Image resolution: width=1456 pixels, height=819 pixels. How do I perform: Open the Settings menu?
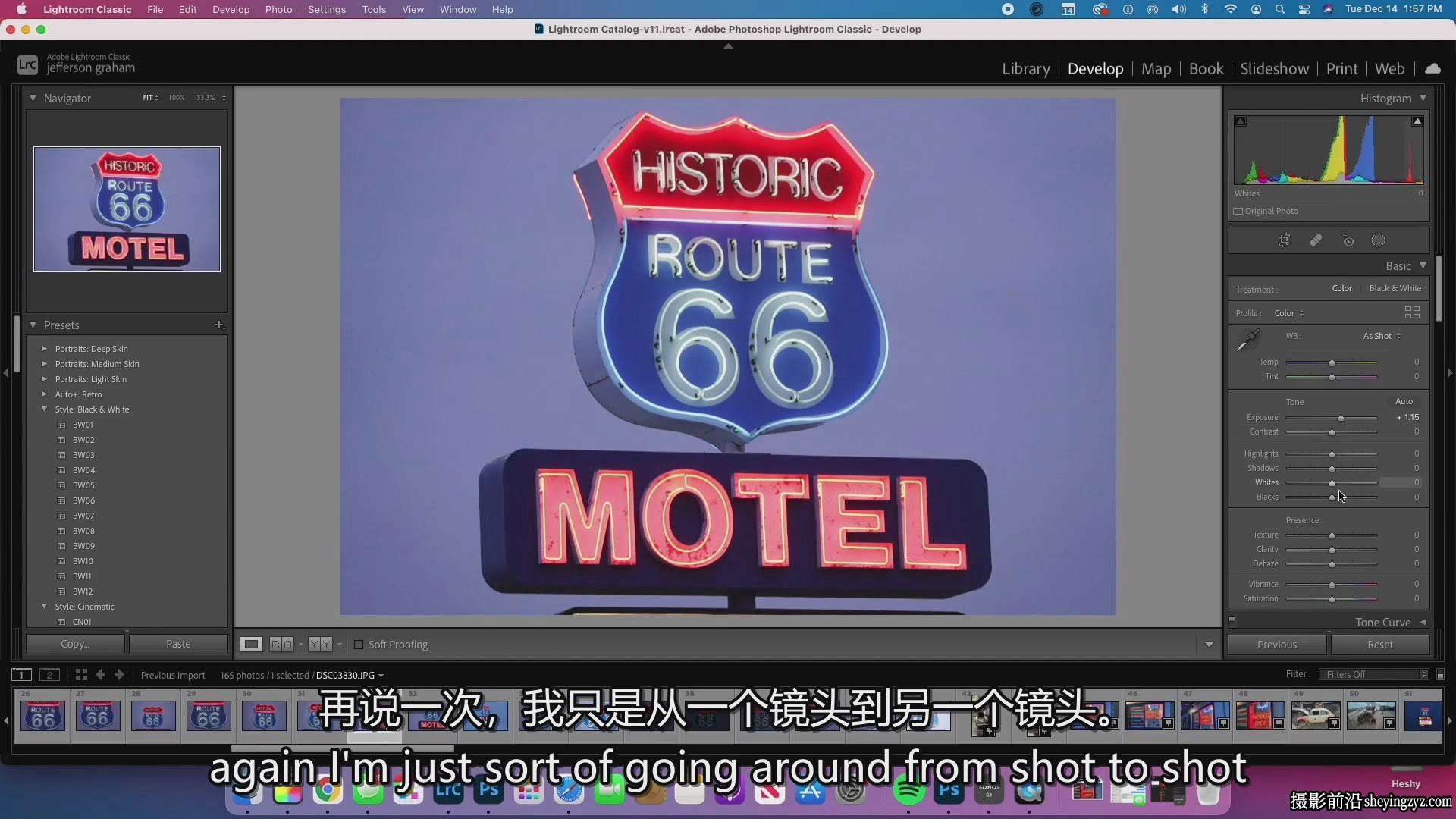pyautogui.click(x=327, y=9)
